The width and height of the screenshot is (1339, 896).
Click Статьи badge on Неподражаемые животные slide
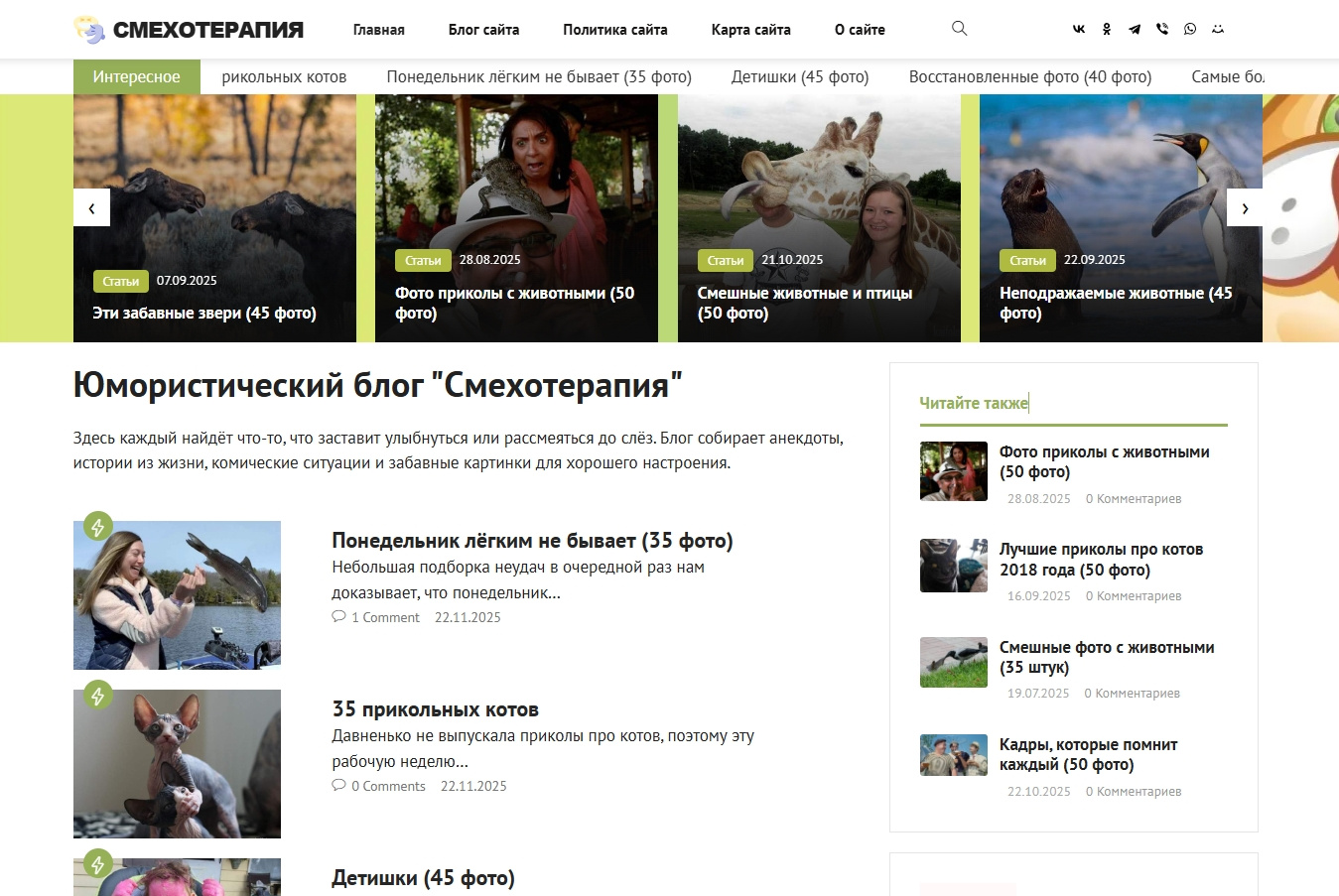[1027, 260]
